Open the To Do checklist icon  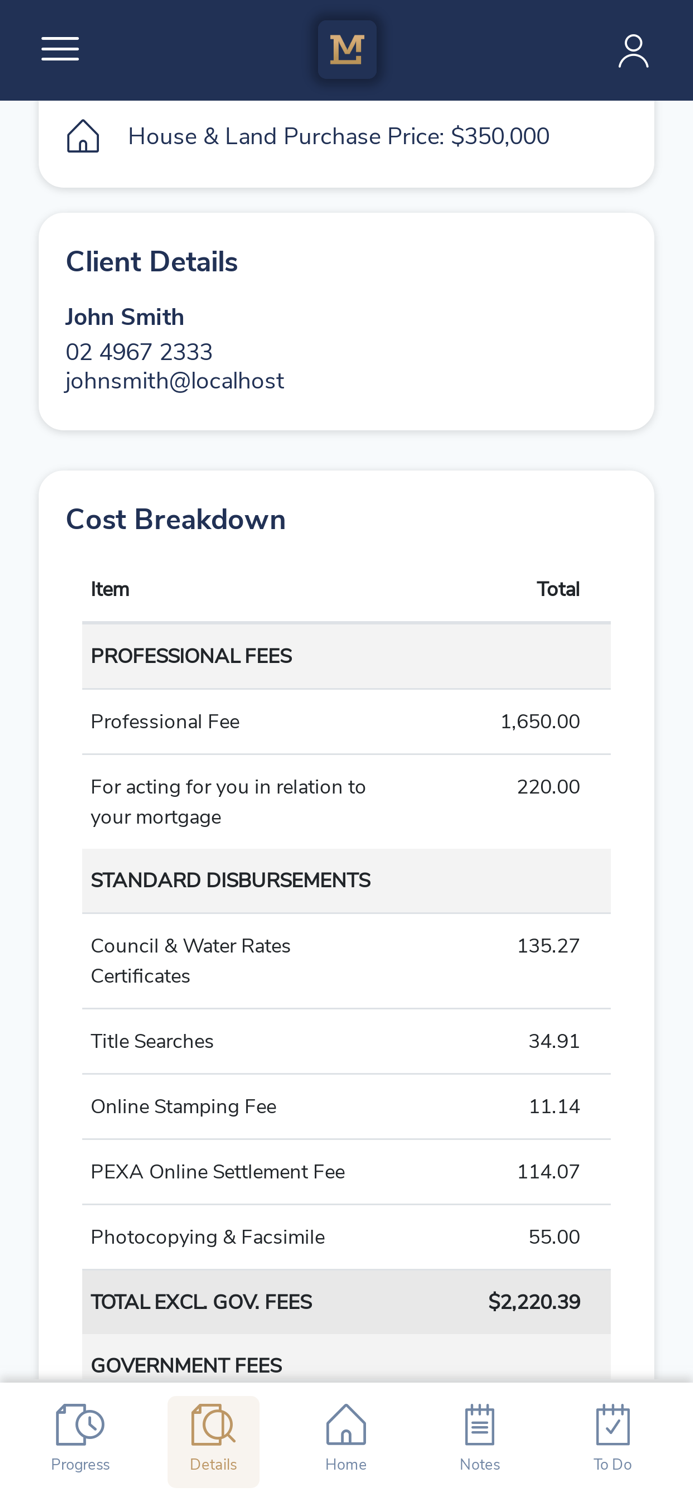click(613, 1424)
